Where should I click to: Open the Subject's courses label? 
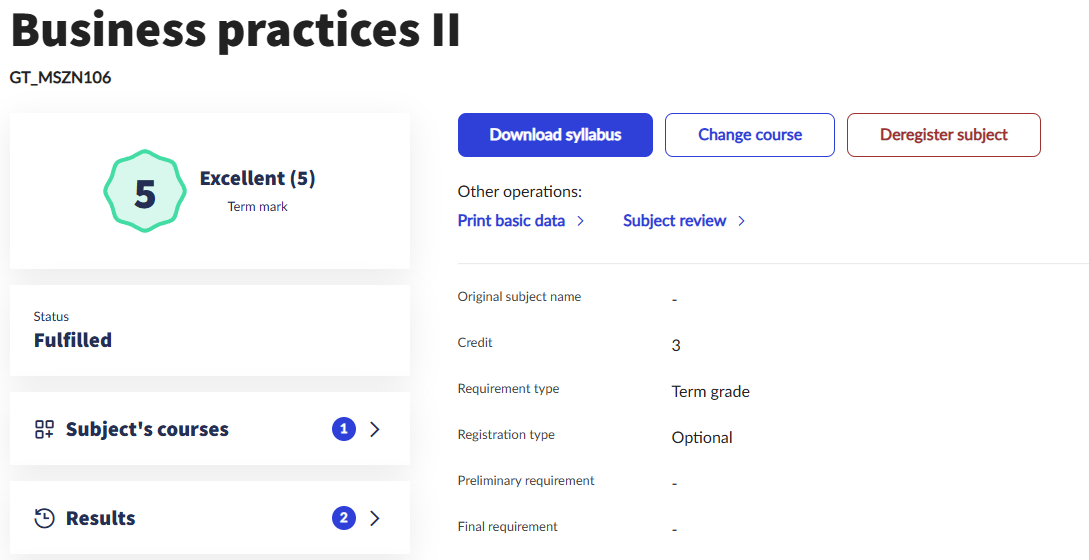click(147, 430)
